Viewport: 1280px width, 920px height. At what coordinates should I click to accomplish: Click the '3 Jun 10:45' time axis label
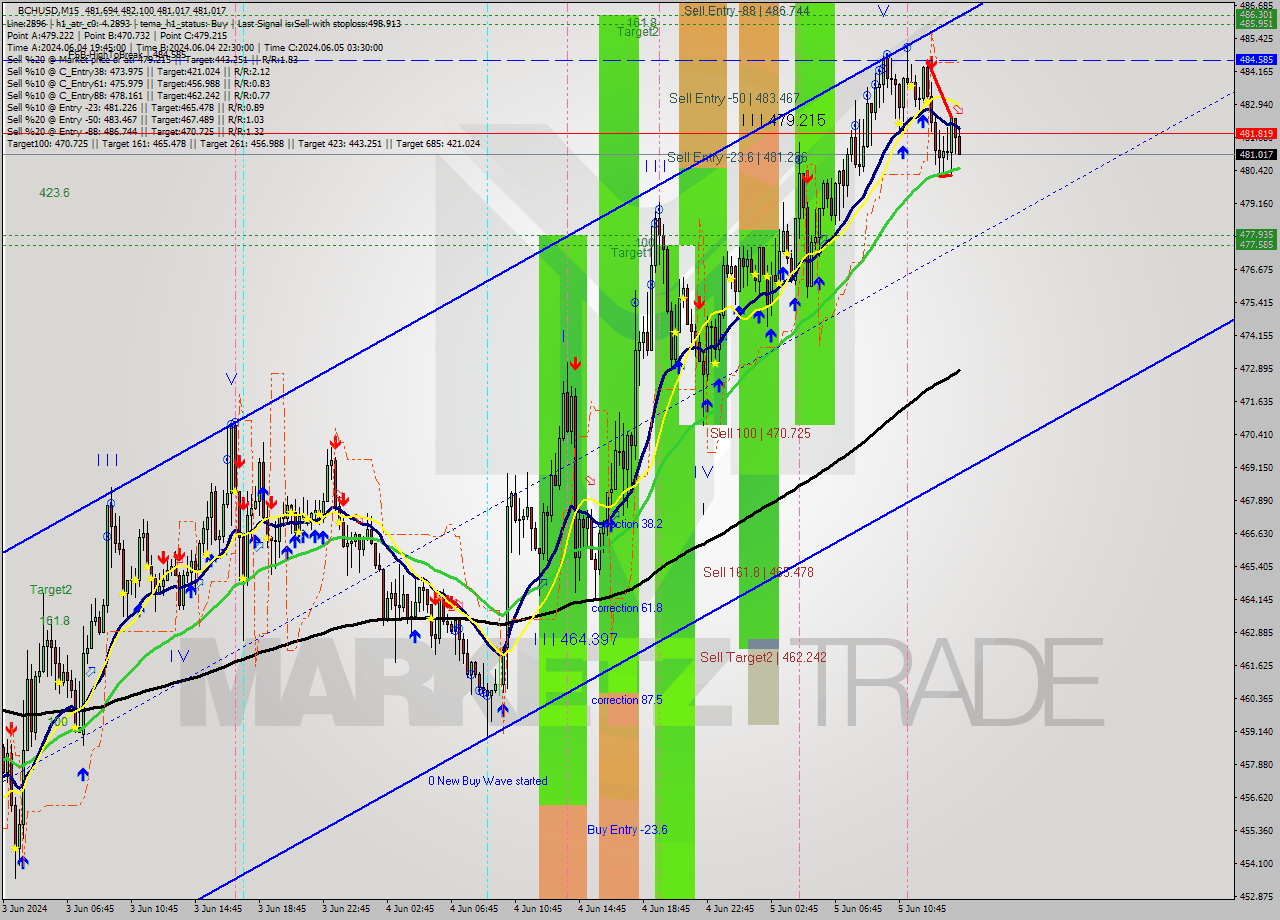pyautogui.click(x=154, y=909)
